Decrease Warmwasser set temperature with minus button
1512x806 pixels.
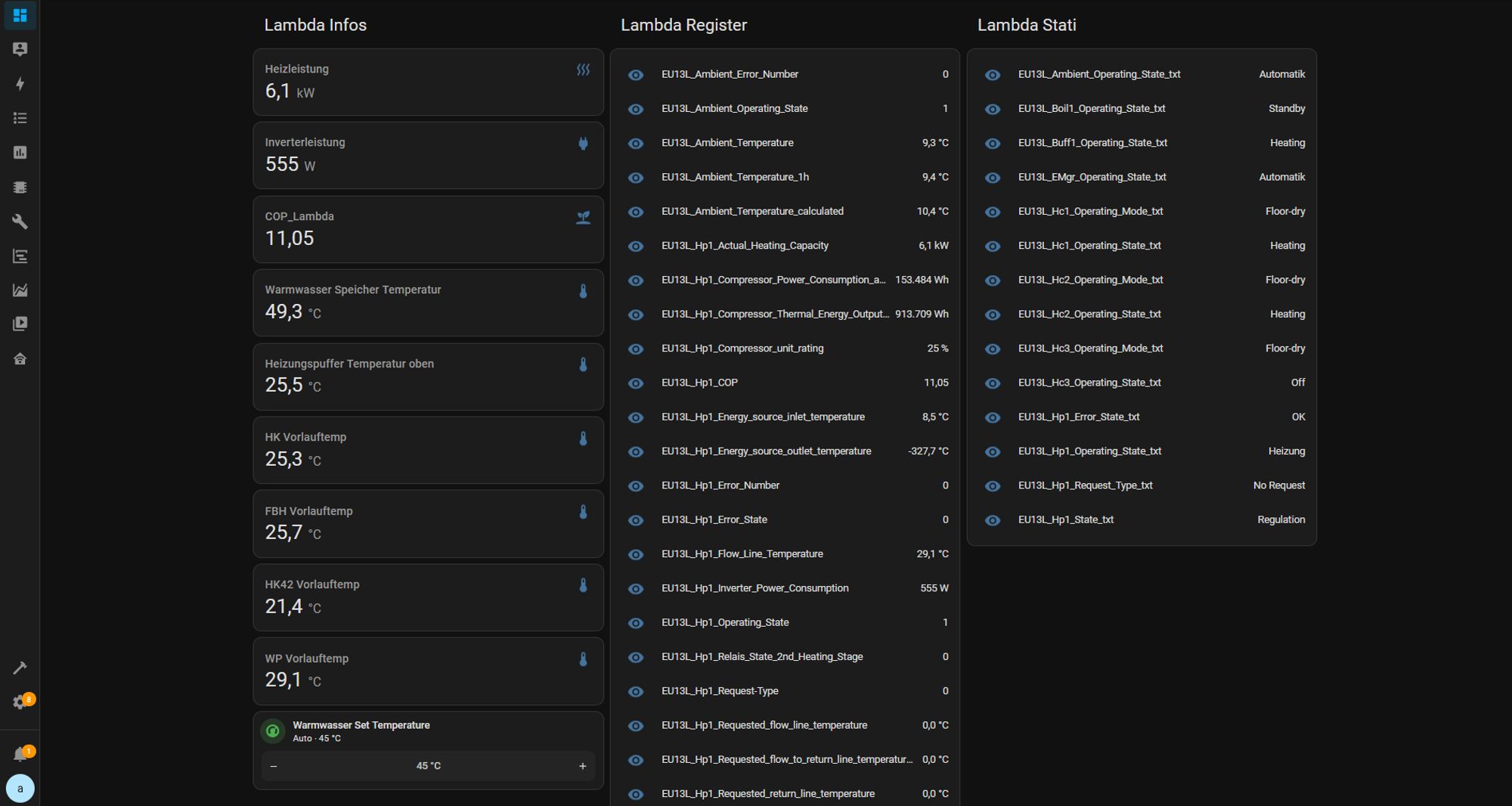(x=274, y=766)
